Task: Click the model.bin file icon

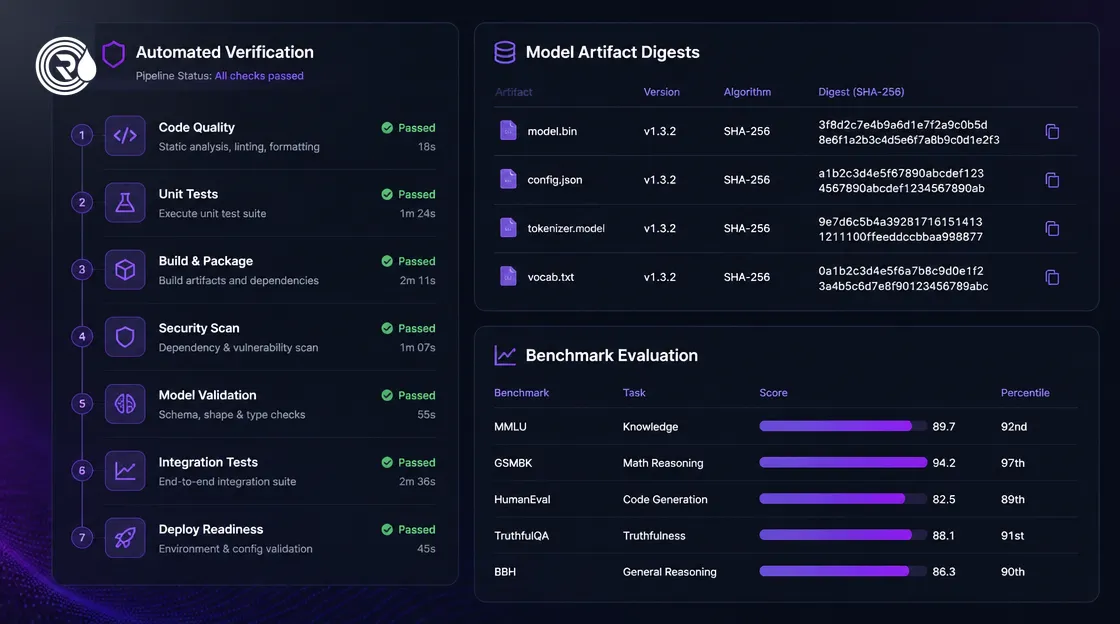Action: pyautogui.click(x=508, y=130)
